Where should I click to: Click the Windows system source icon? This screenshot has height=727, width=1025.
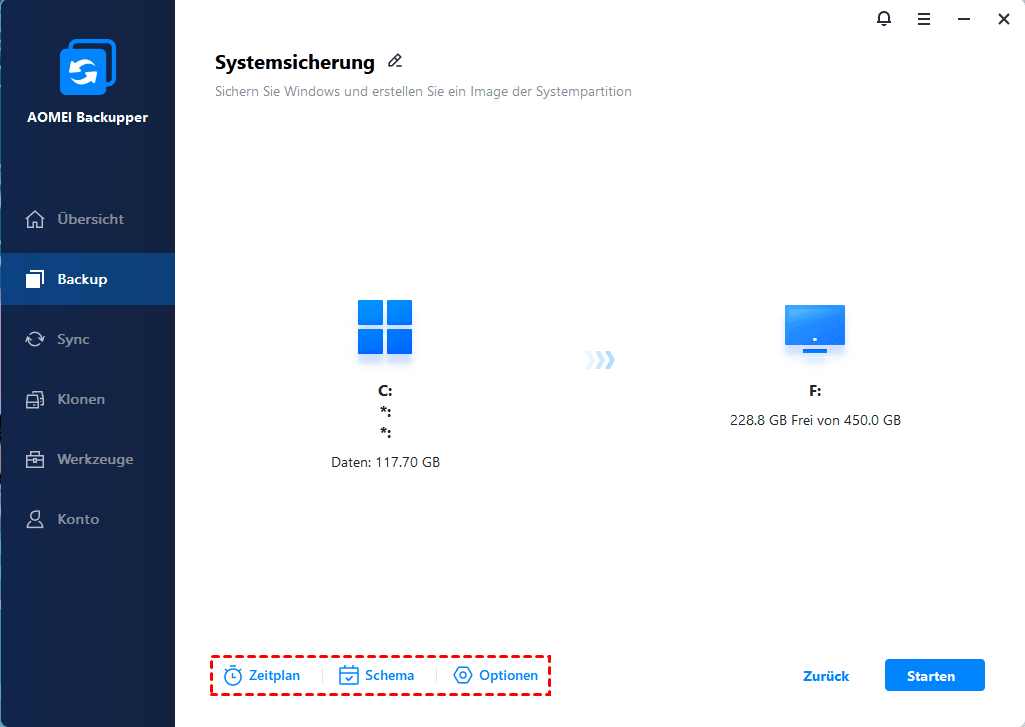385,327
